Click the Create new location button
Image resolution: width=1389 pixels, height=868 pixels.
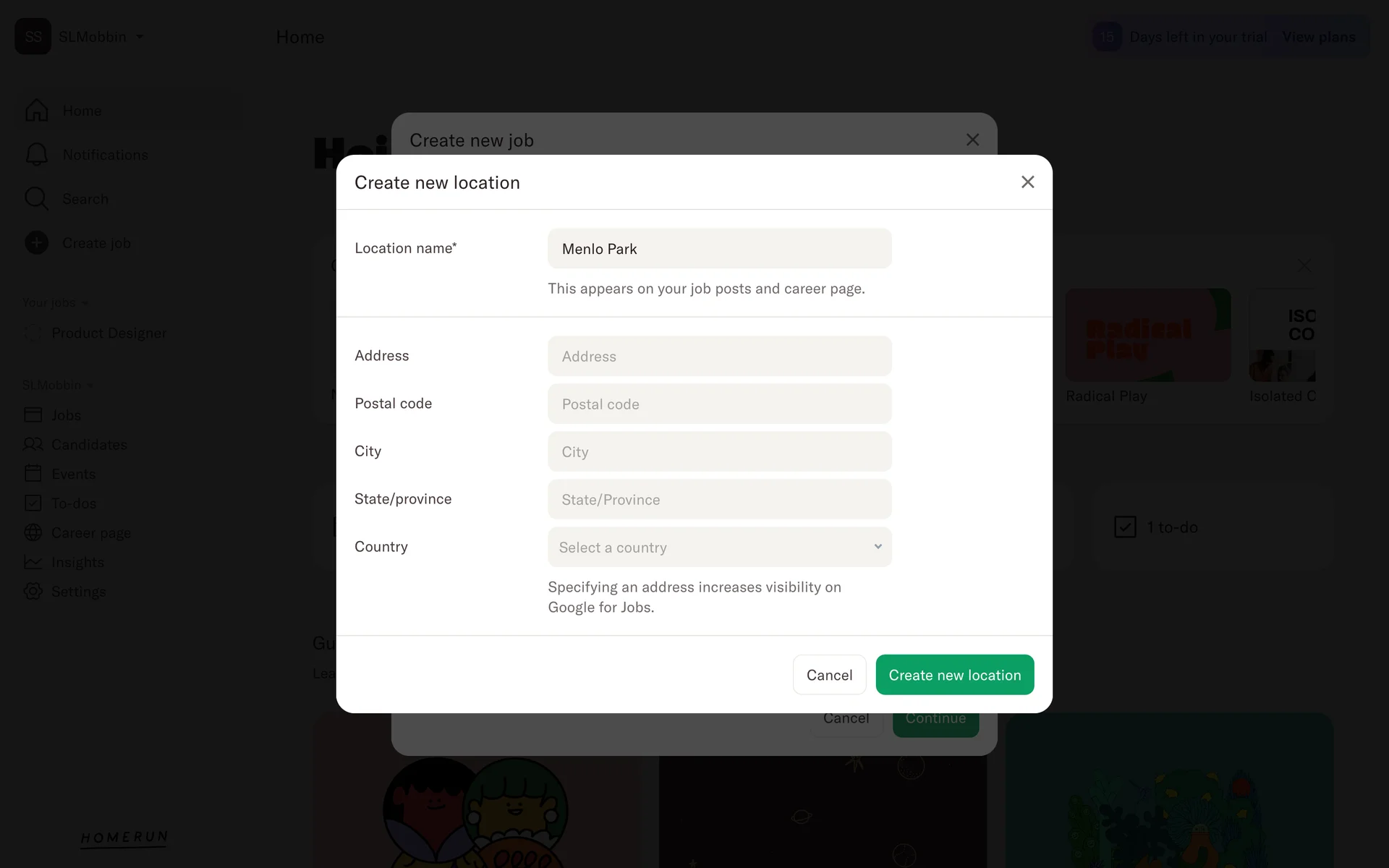point(954,675)
